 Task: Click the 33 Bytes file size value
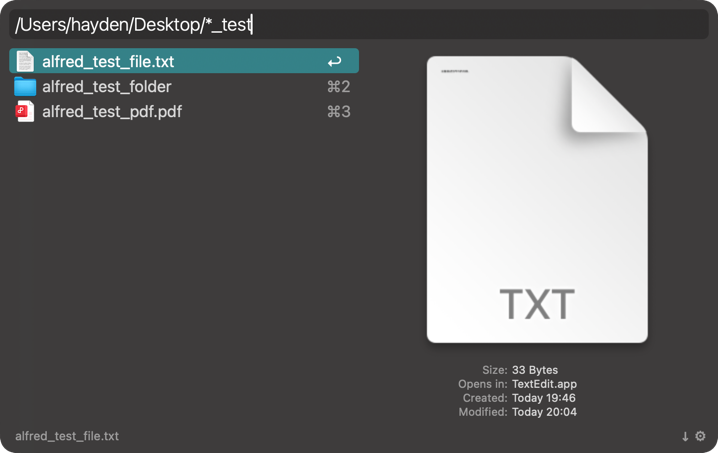point(535,370)
